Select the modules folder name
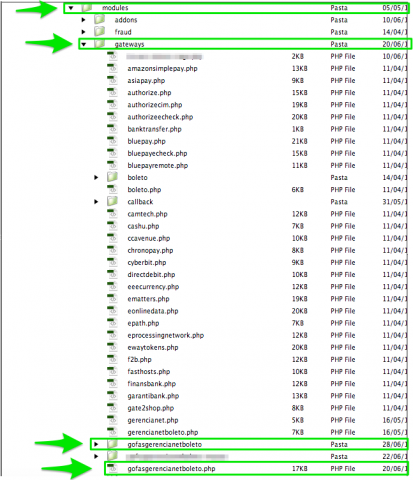 tap(115, 8)
